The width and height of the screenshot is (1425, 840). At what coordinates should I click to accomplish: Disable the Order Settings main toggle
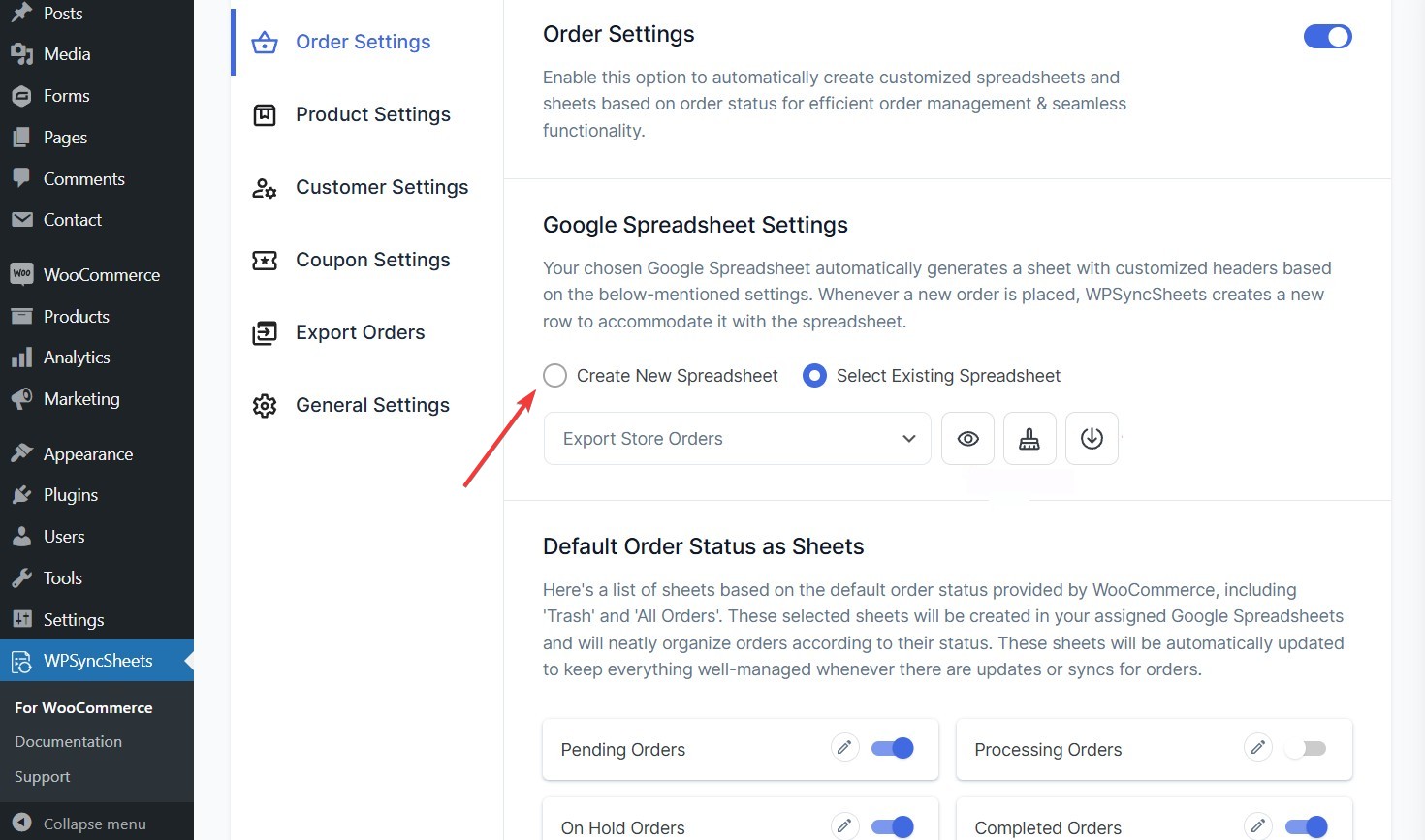click(x=1327, y=37)
